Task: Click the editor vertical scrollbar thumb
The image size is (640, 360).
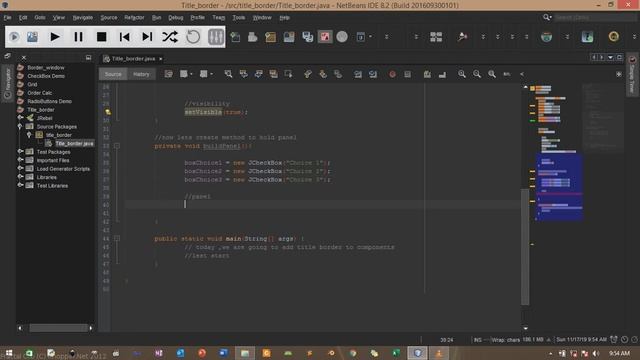Action: pyautogui.click(x=525, y=247)
